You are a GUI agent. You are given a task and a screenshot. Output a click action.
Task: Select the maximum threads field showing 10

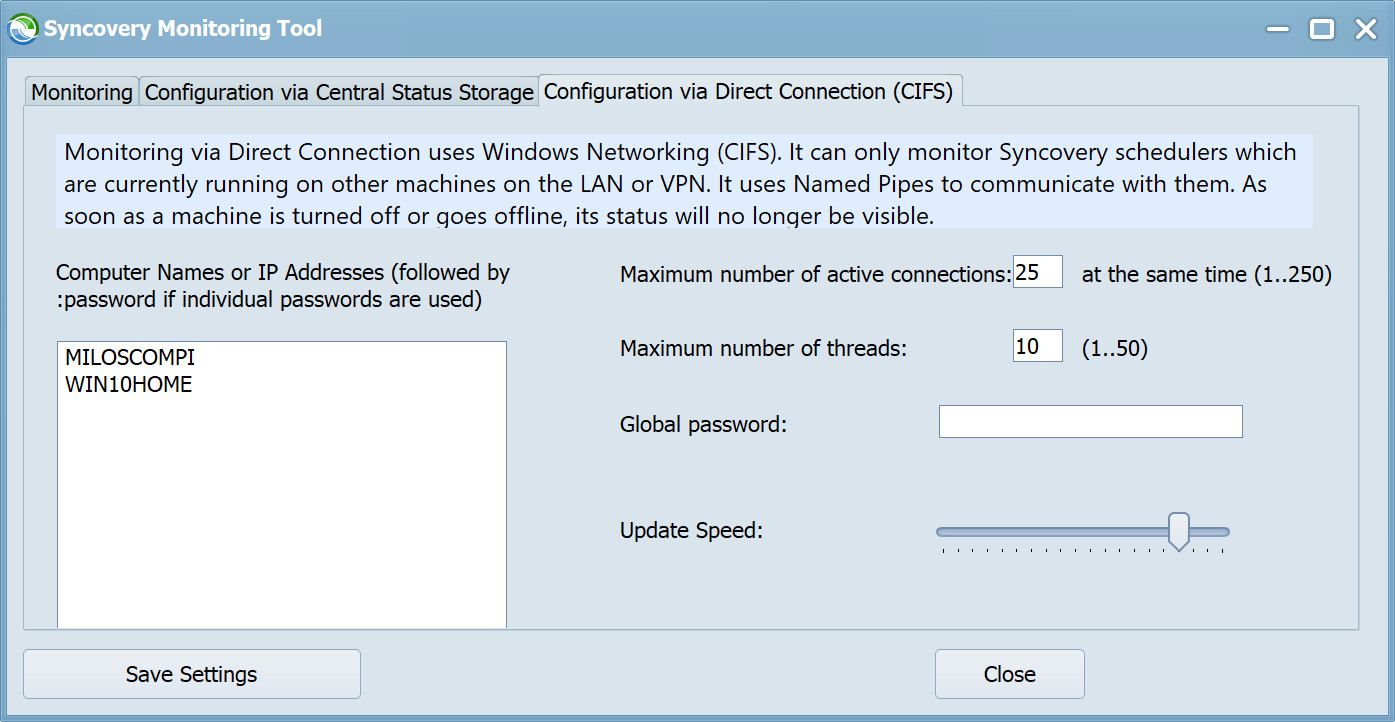click(1037, 345)
